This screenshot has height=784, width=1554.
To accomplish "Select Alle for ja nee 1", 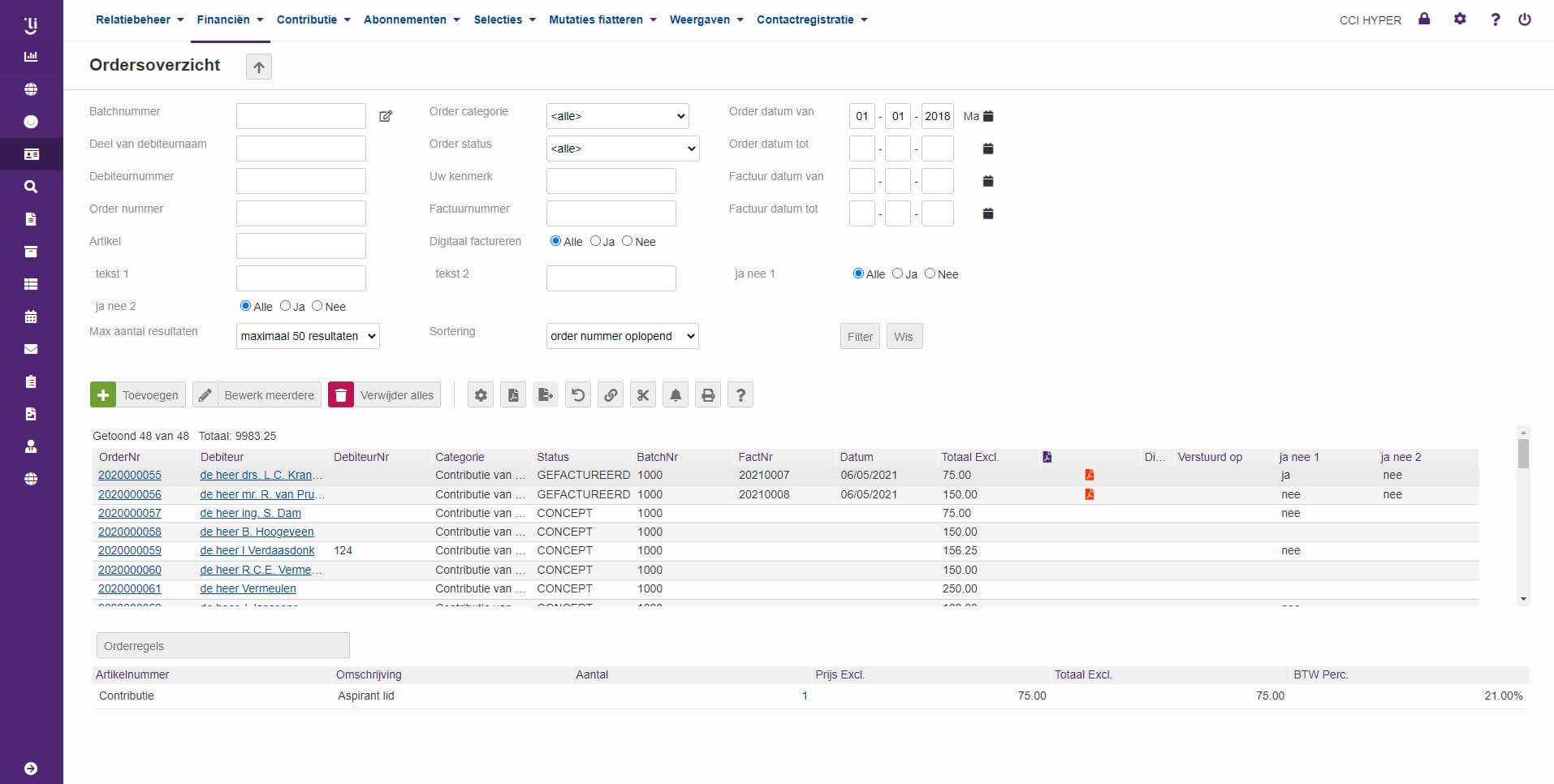I will [858, 274].
